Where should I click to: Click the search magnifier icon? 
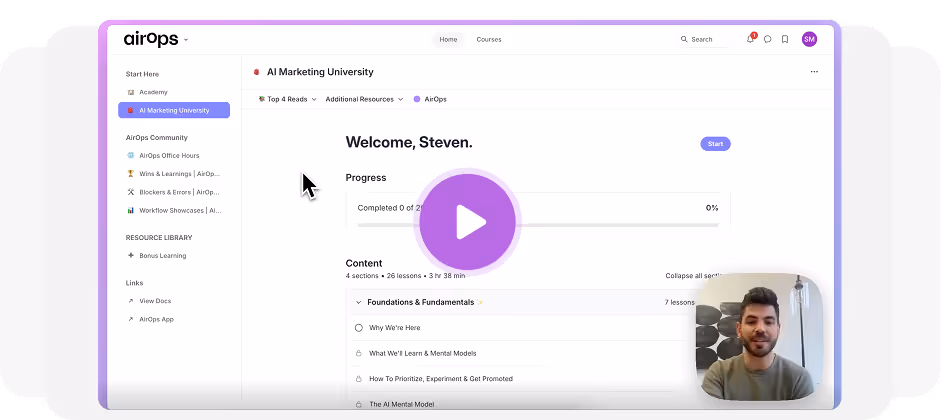point(684,39)
